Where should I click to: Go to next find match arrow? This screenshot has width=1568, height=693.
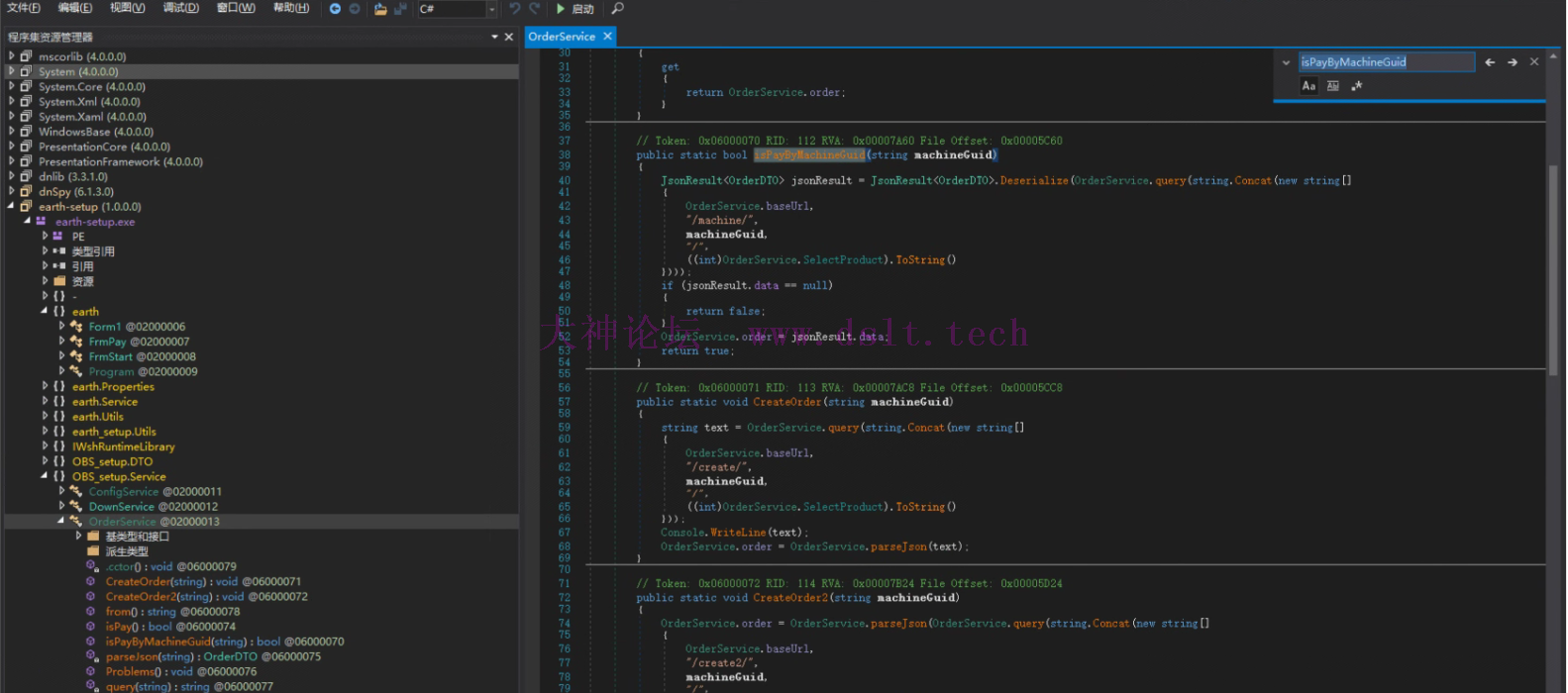coord(1513,62)
